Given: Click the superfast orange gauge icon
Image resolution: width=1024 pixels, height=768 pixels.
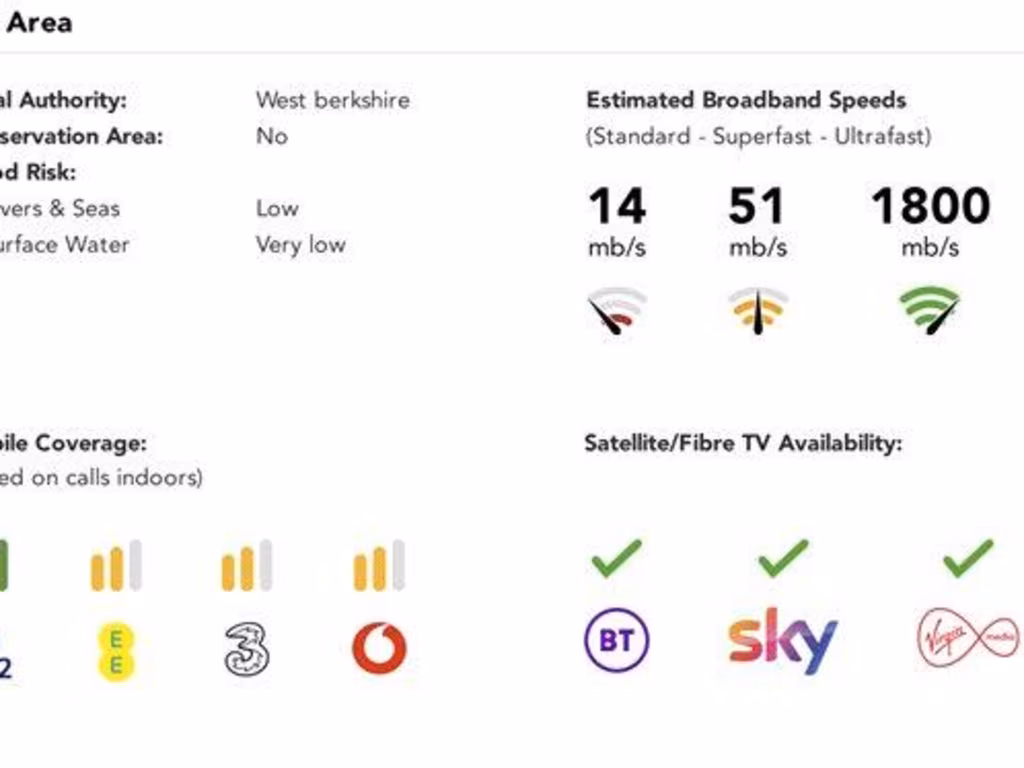Looking at the screenshot, I should click(757, 311).
